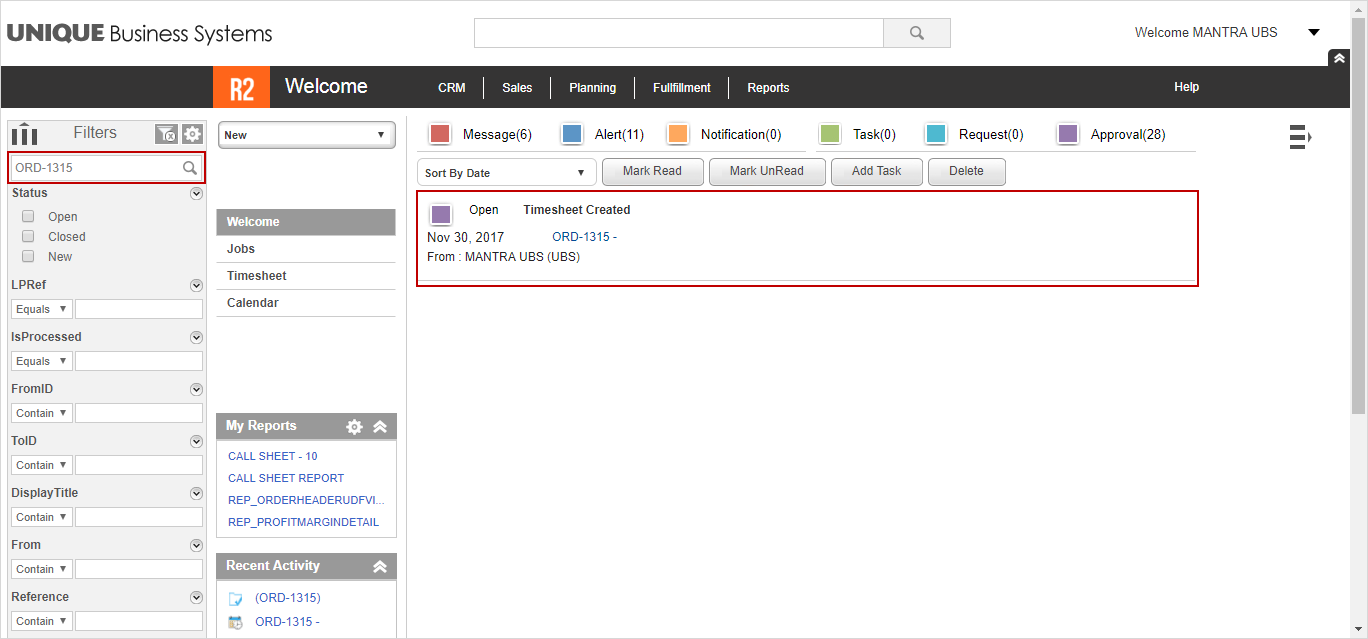Viewport: 1368px width, 639px height.
Task: Click the search magnifier button in header
Action: [x=916, y=33]
